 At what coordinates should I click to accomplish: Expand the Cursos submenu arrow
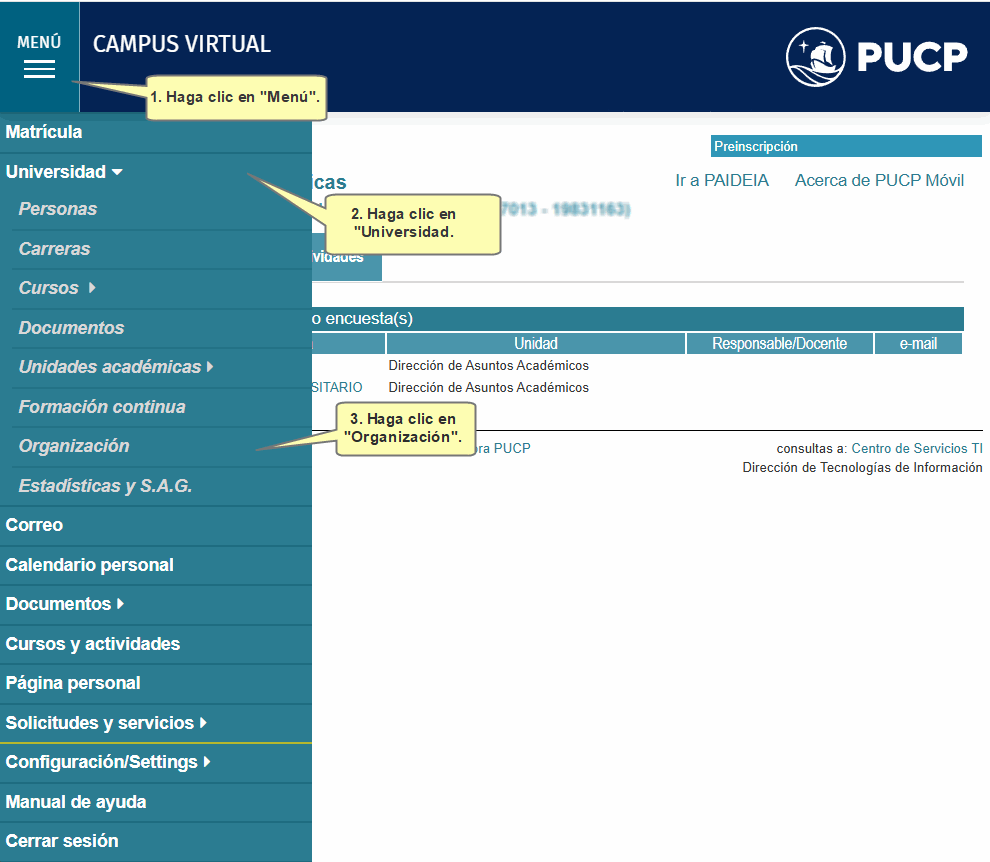click(x=92, y=288)
